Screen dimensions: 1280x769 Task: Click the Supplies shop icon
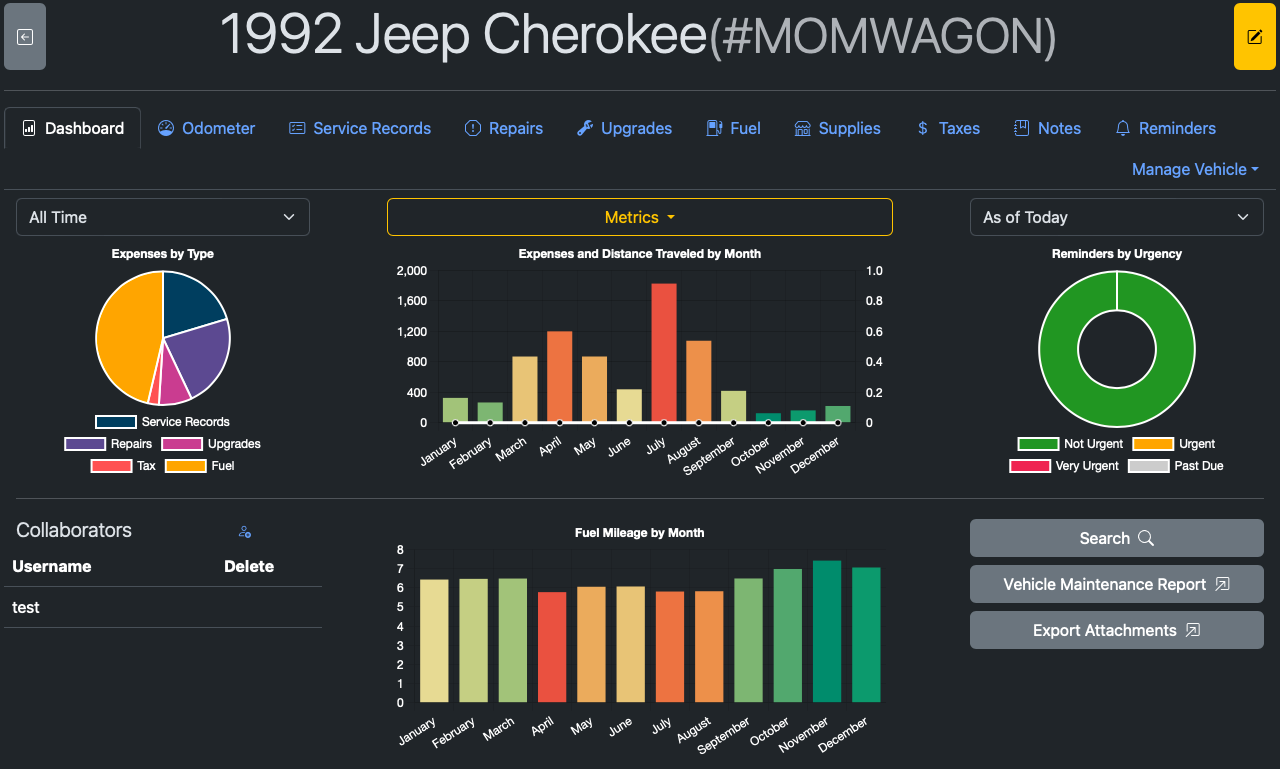click(x=802, y=128)
